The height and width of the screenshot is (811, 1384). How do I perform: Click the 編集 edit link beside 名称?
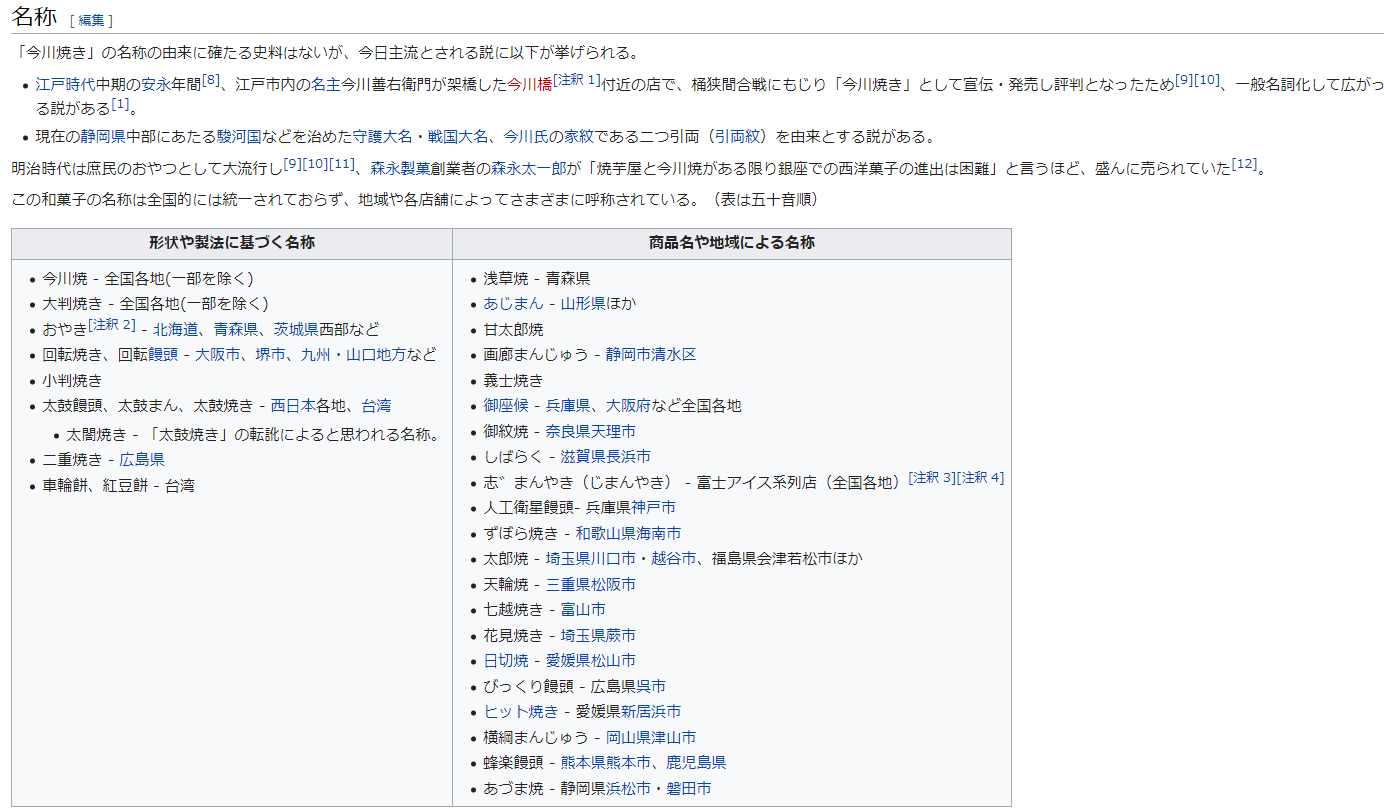[91, 20]
